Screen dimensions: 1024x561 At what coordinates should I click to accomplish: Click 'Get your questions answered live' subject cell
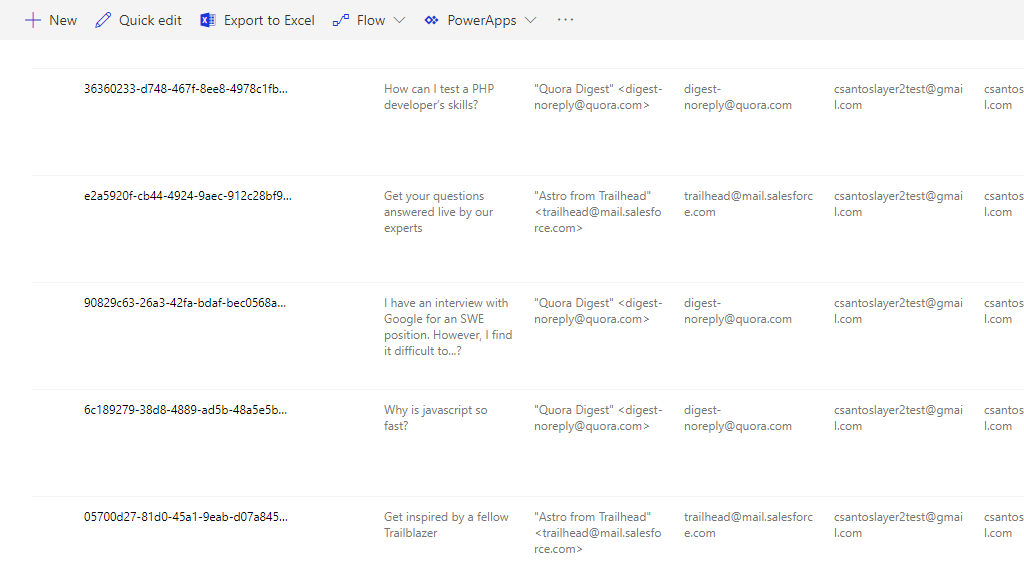pyautogui.click(x=438, y=212)
